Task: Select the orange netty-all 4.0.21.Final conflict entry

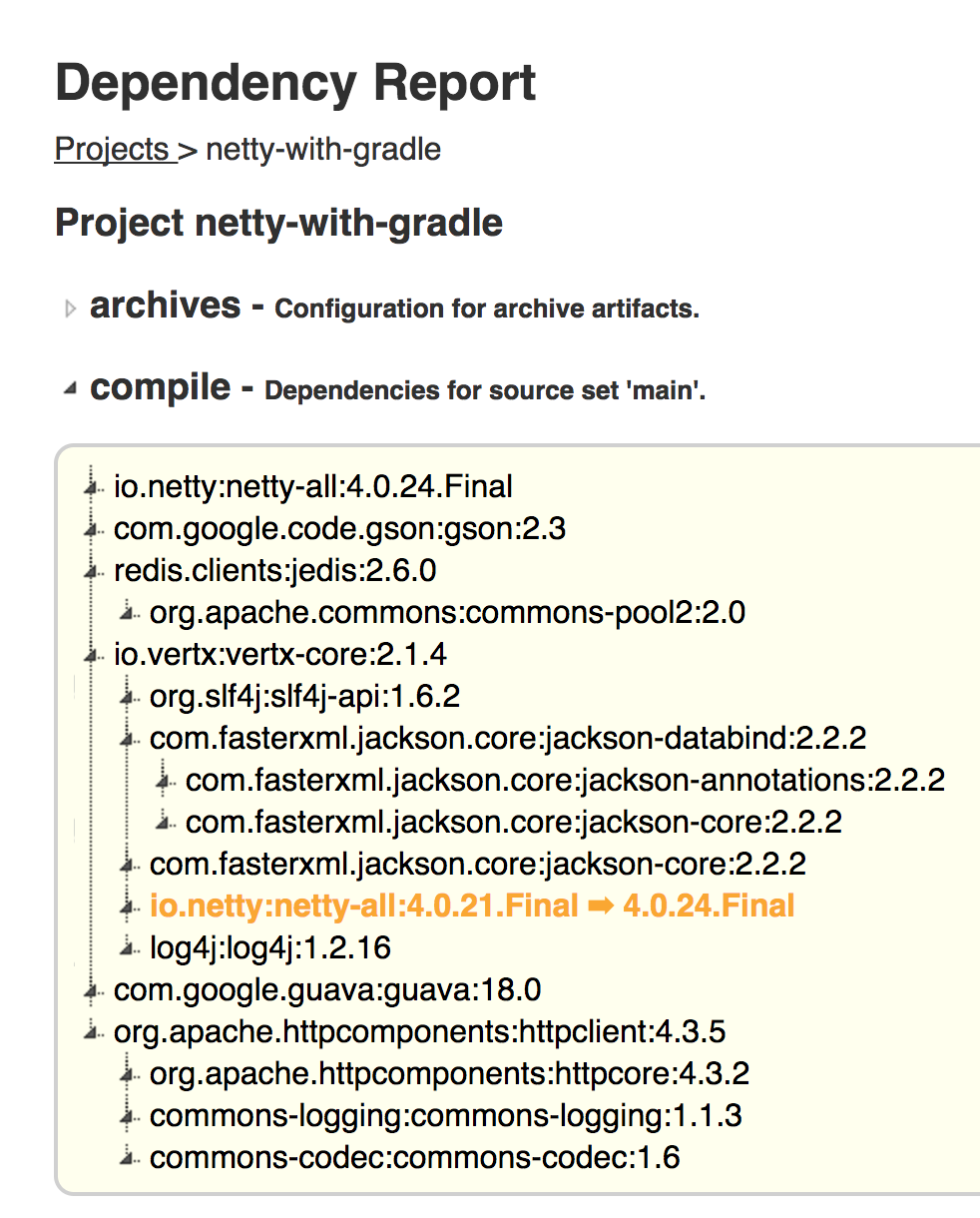Action: pyautogui.click(x=471, y=907)
